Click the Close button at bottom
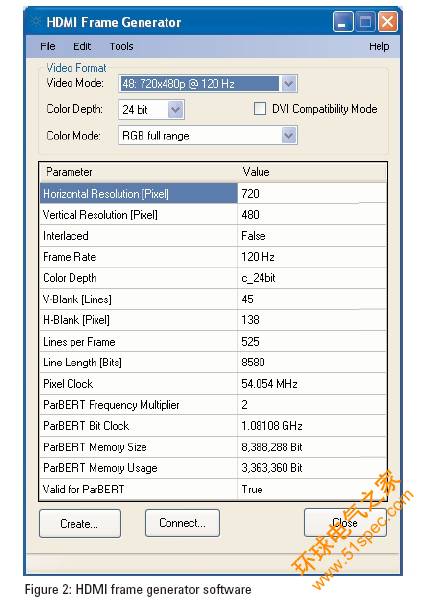Image resolution: width=429 pixels, height=603 pixels. (345, 523)
